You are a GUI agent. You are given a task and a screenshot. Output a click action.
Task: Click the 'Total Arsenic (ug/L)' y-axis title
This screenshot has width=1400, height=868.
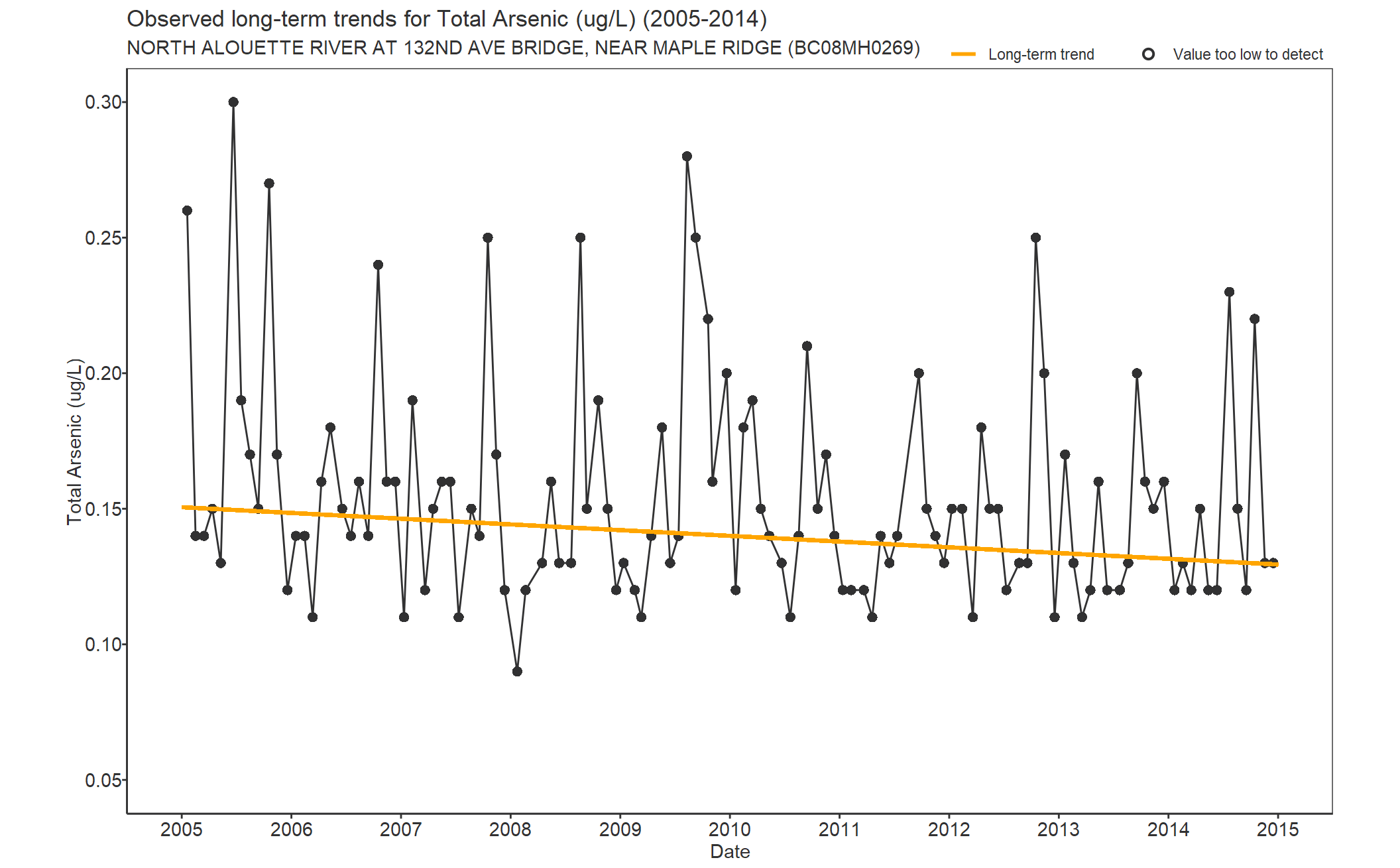[75, 441]
